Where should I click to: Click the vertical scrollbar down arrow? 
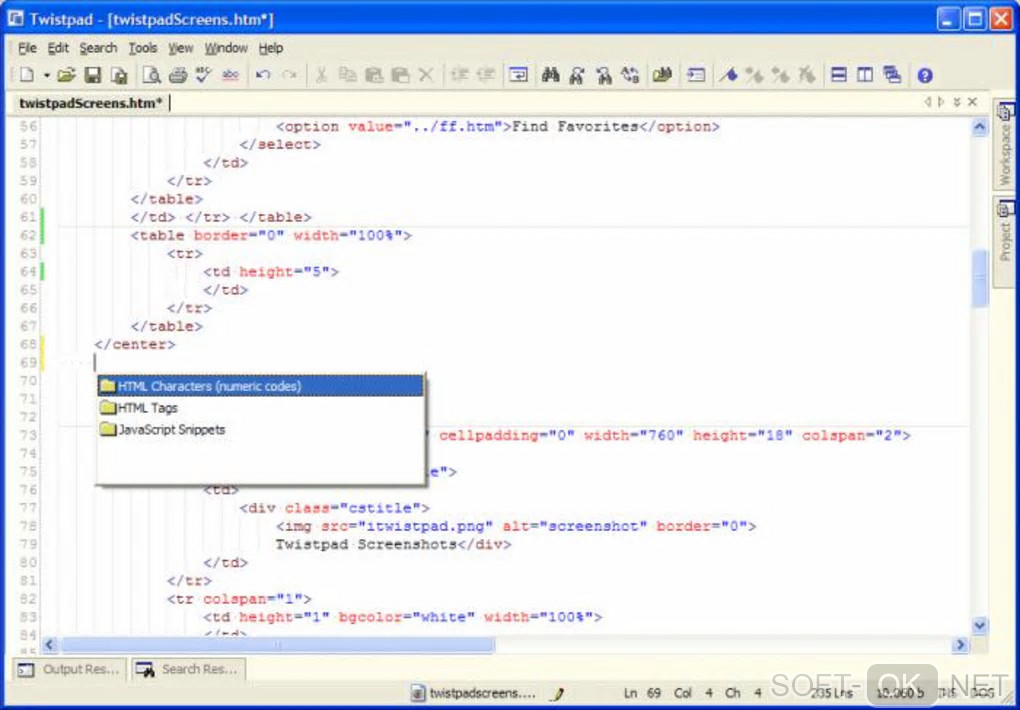point(980,626)
